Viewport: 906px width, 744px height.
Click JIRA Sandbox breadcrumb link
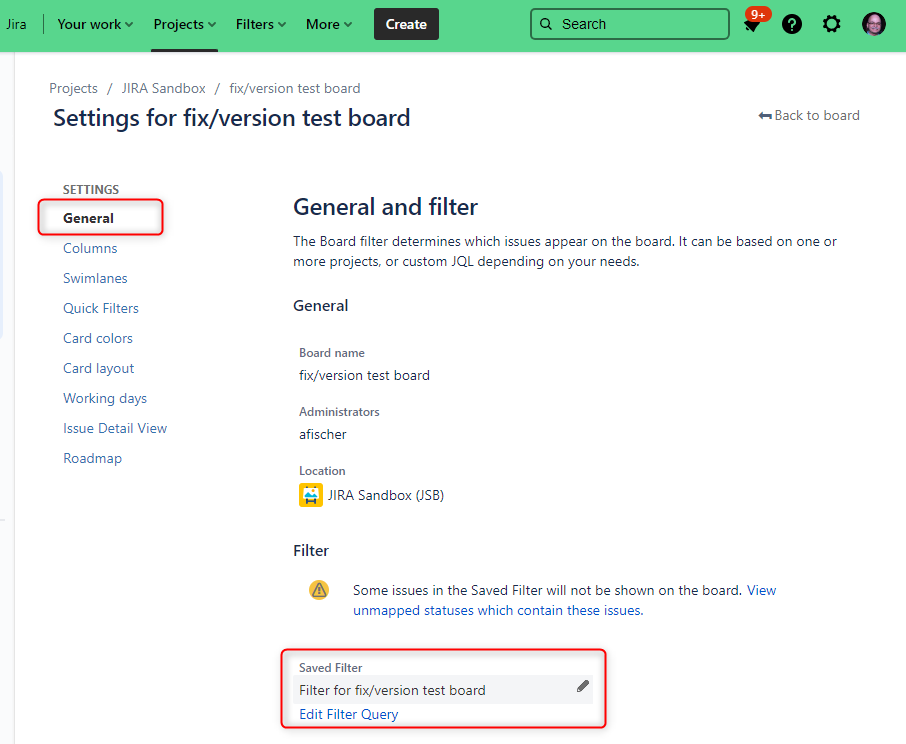click(164, 88)
